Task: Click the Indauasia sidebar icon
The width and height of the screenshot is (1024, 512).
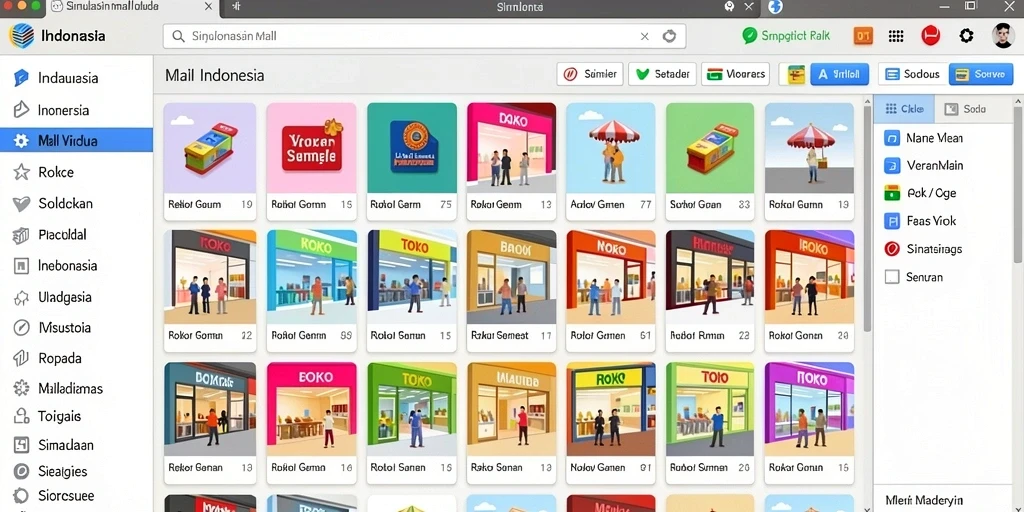Action: click(22, 78)
